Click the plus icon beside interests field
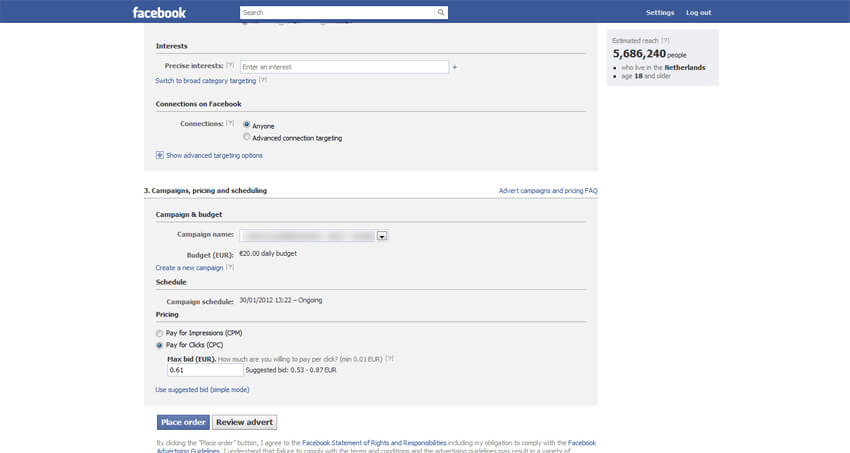 point(455,67)
